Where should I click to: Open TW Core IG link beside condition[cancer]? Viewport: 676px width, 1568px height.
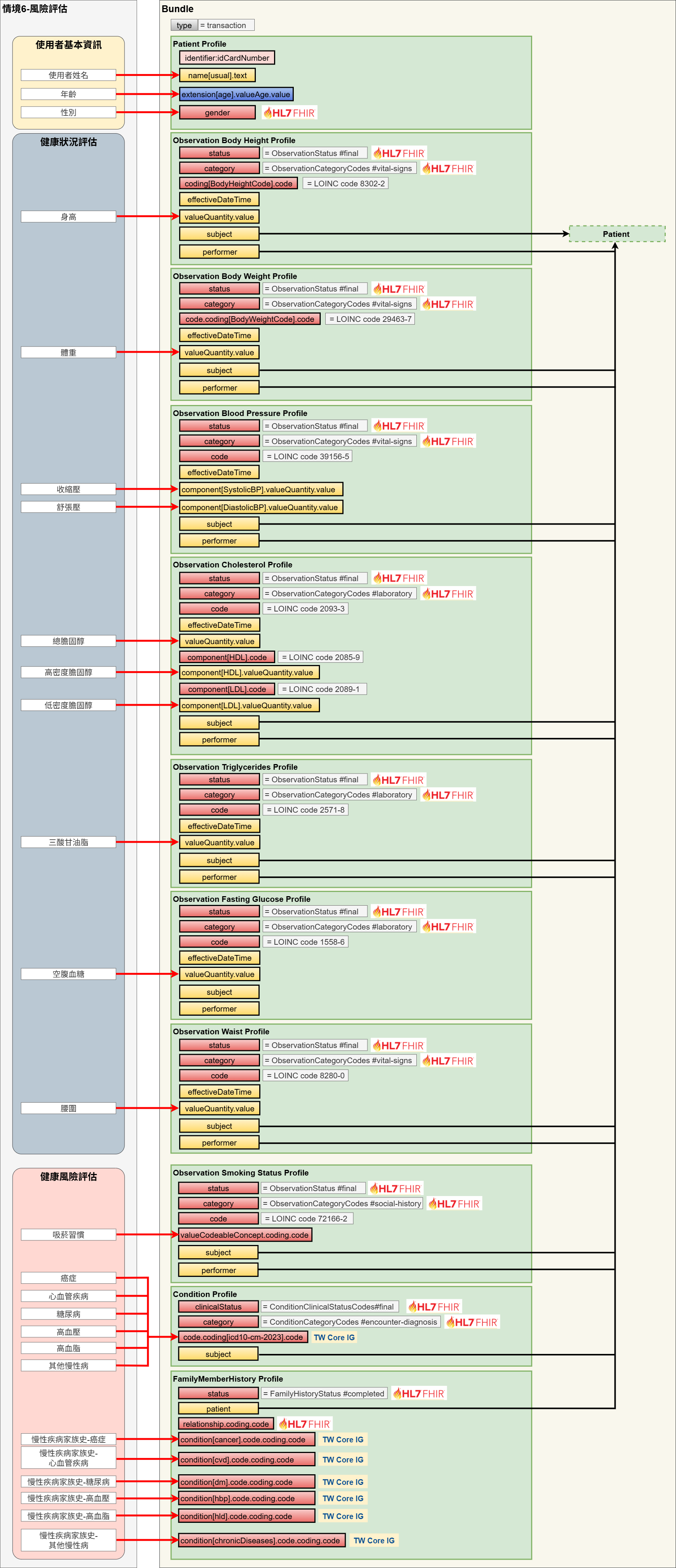(343, 1440)
